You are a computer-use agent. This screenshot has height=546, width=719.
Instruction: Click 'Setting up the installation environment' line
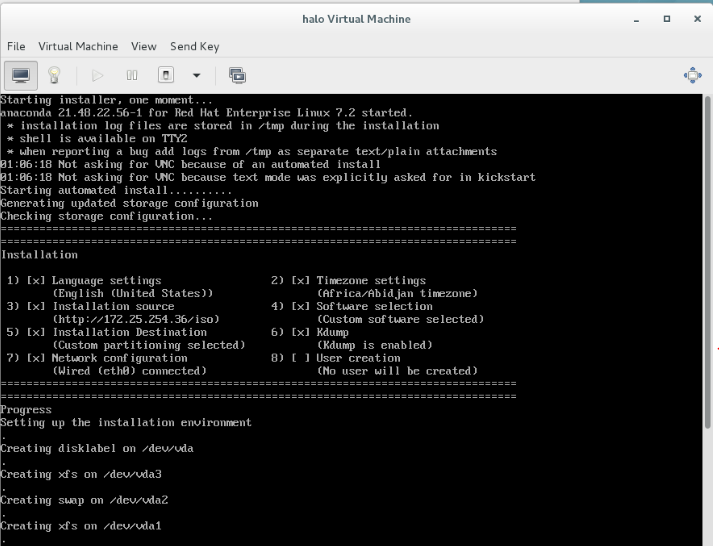pyautogui.click(x=126, y=422)
